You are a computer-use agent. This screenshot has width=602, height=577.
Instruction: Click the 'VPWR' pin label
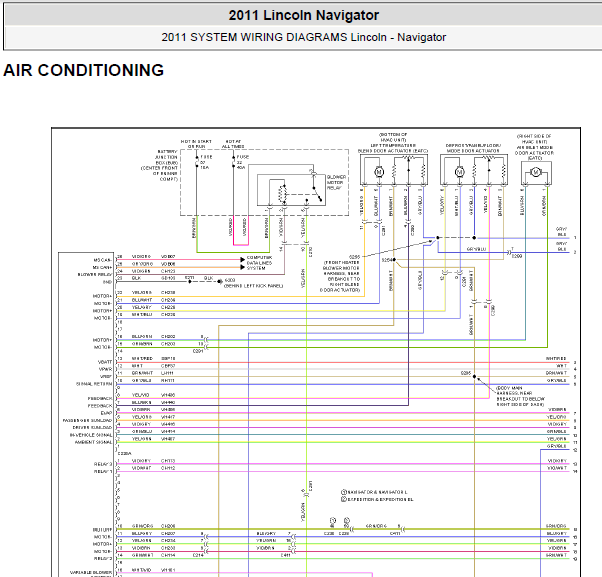click(106, 369)
